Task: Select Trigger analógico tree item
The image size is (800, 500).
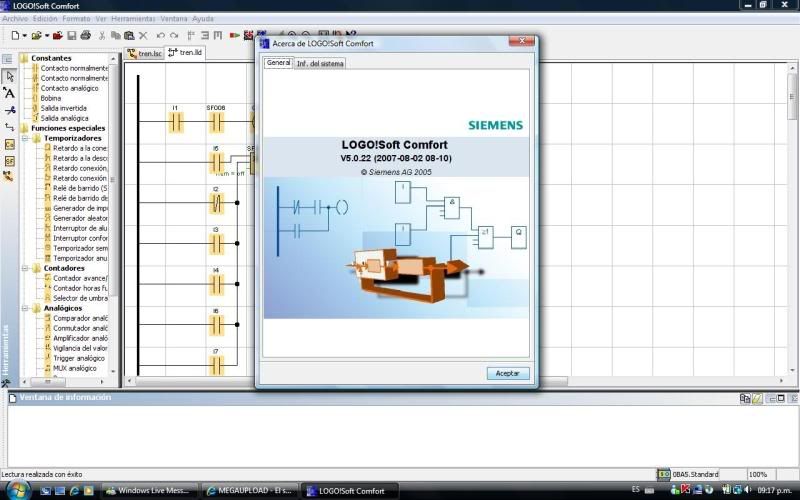Action: click(79, 358)
